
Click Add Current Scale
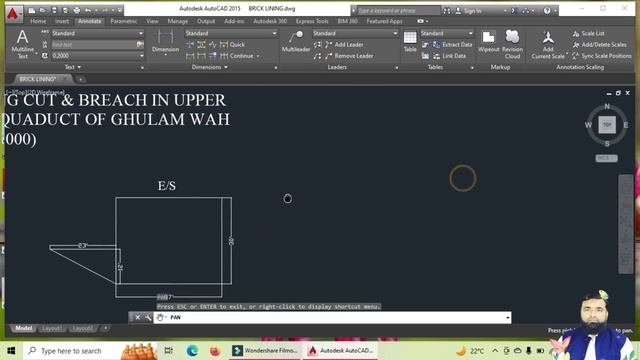[x=548, y=44]
